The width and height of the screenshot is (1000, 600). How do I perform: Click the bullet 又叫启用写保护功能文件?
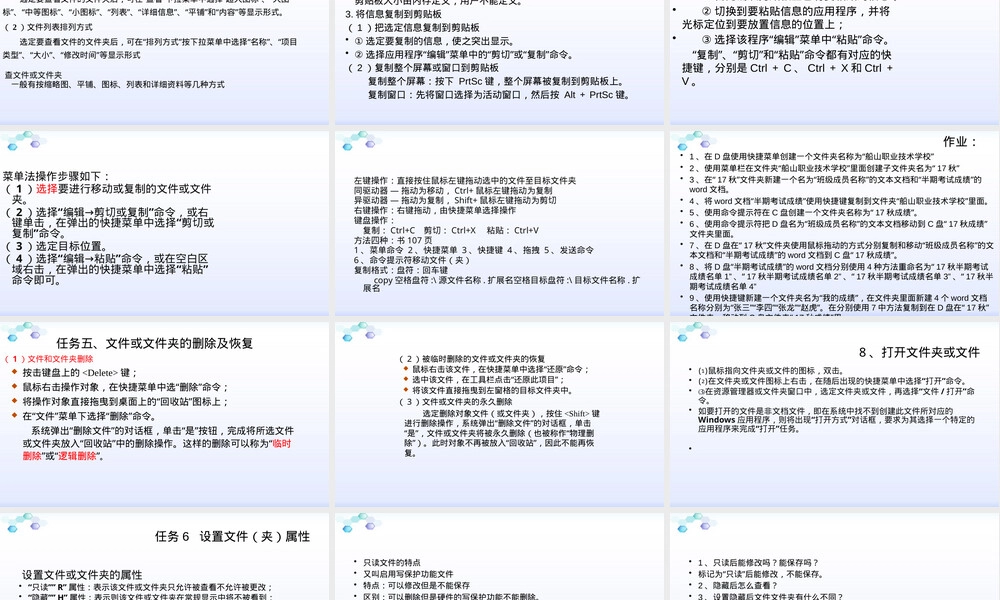(x=408, y=574)
